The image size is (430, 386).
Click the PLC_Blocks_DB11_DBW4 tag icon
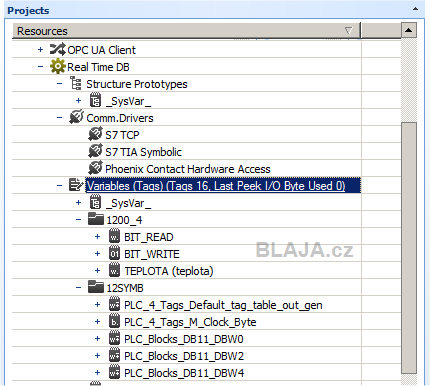(114, 372)
